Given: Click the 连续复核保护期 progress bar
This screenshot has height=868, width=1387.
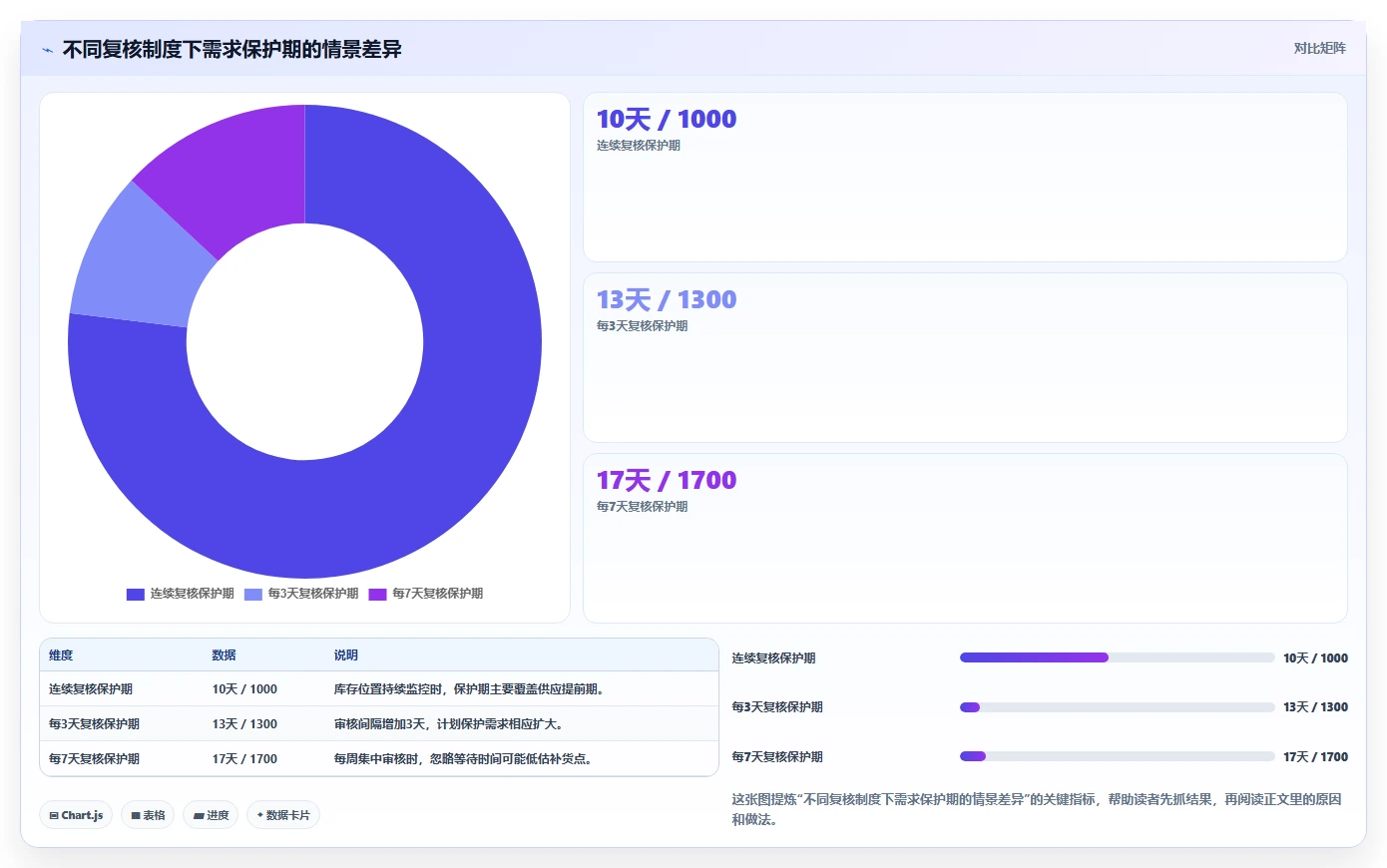Looking at the screenshot, I should point(1118,657).
